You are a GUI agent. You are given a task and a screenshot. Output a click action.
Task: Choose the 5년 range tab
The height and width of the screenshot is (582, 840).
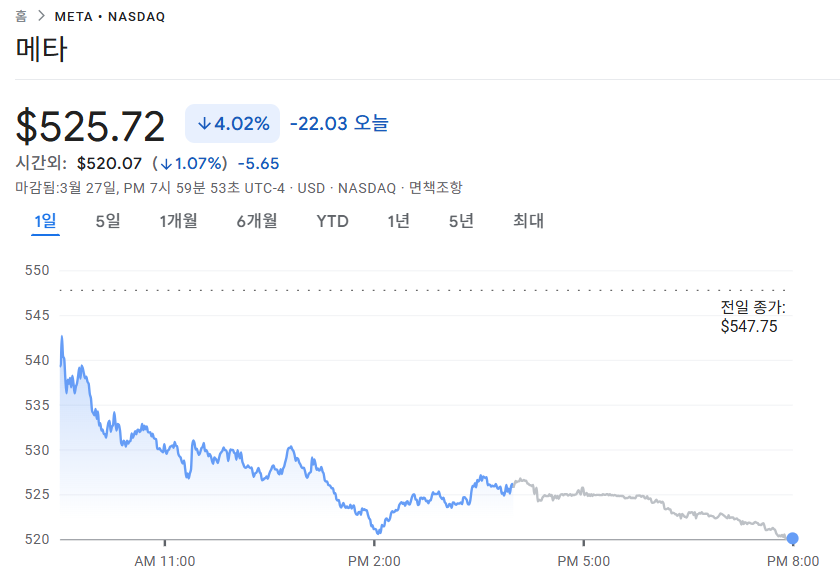[461, 221]
